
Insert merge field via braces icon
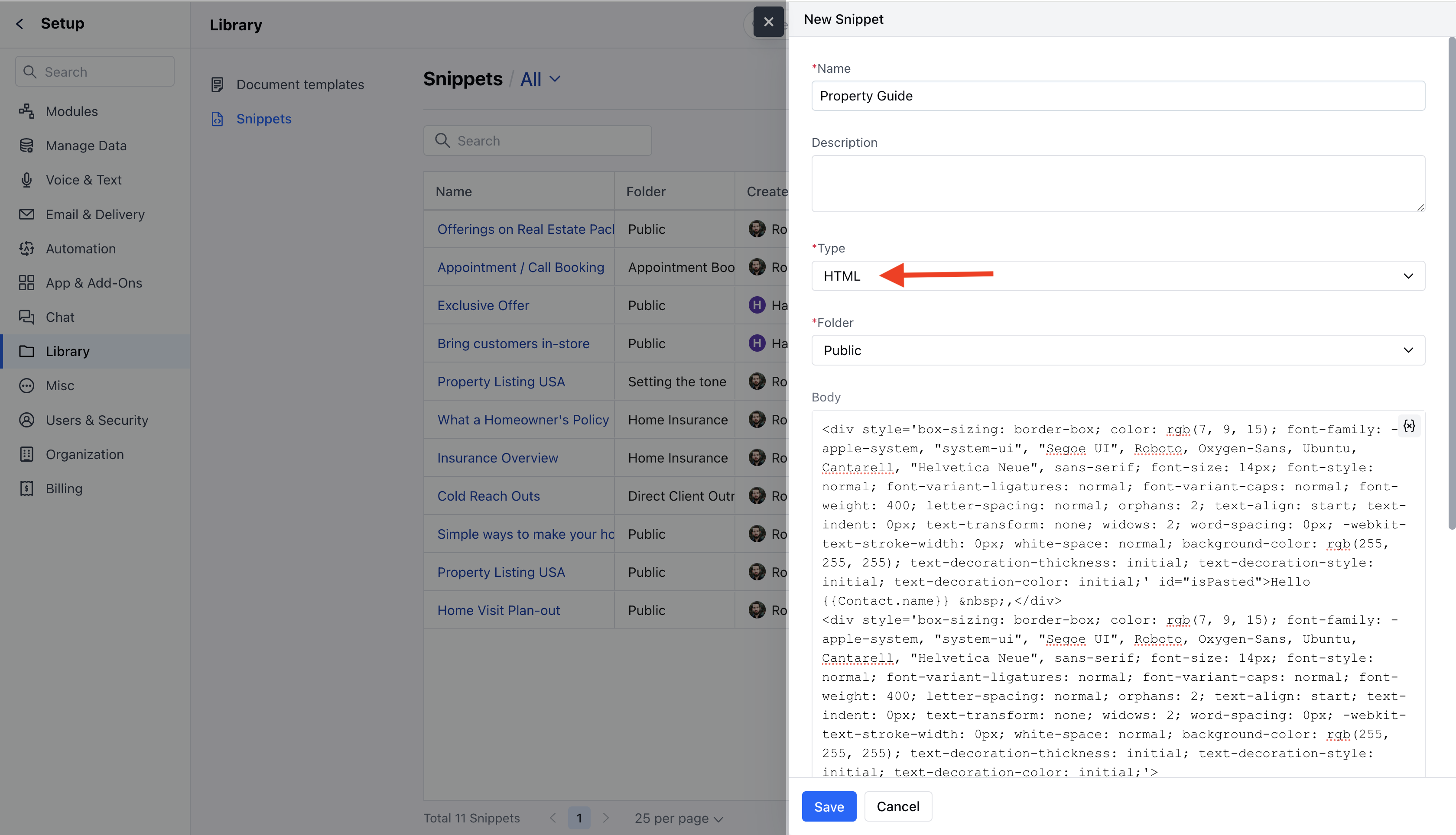[1409, 426]
